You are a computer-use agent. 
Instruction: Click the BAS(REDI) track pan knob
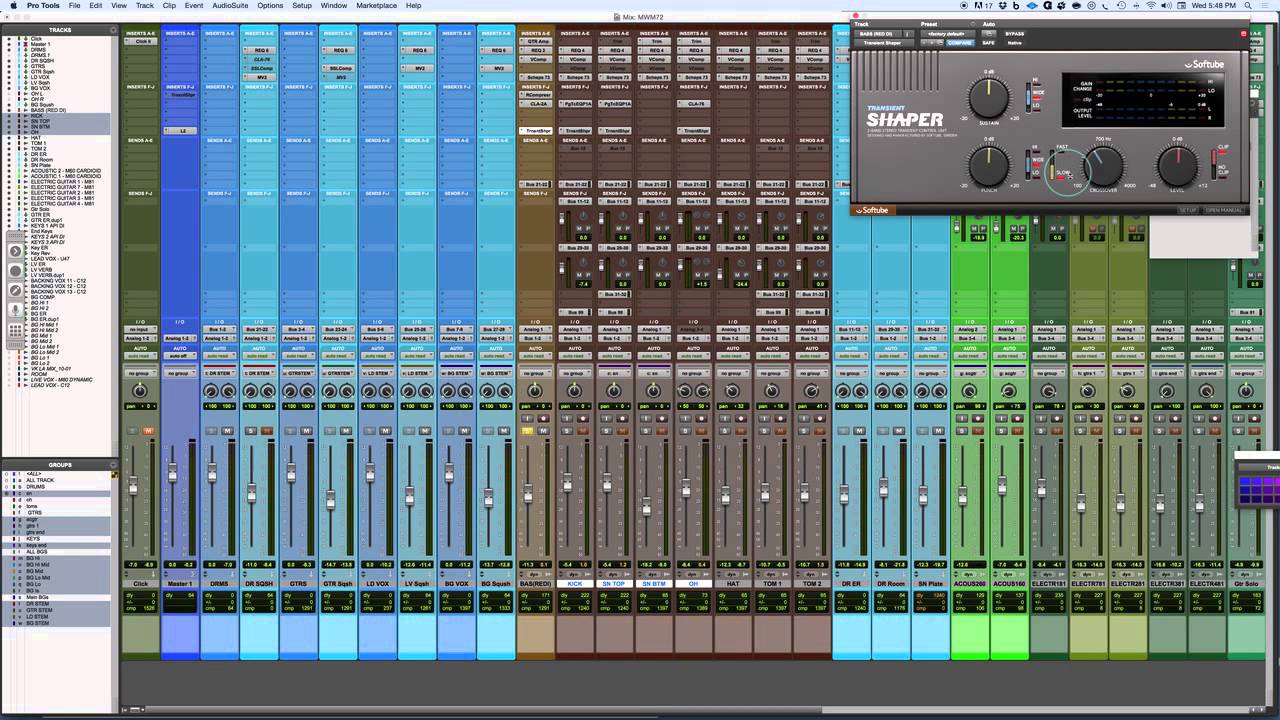tap(535, 391)
